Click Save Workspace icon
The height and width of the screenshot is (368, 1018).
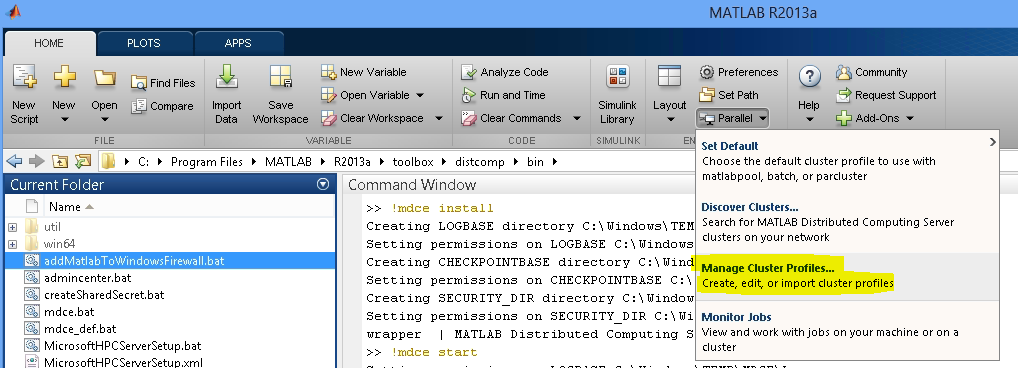tap(280, 77)
